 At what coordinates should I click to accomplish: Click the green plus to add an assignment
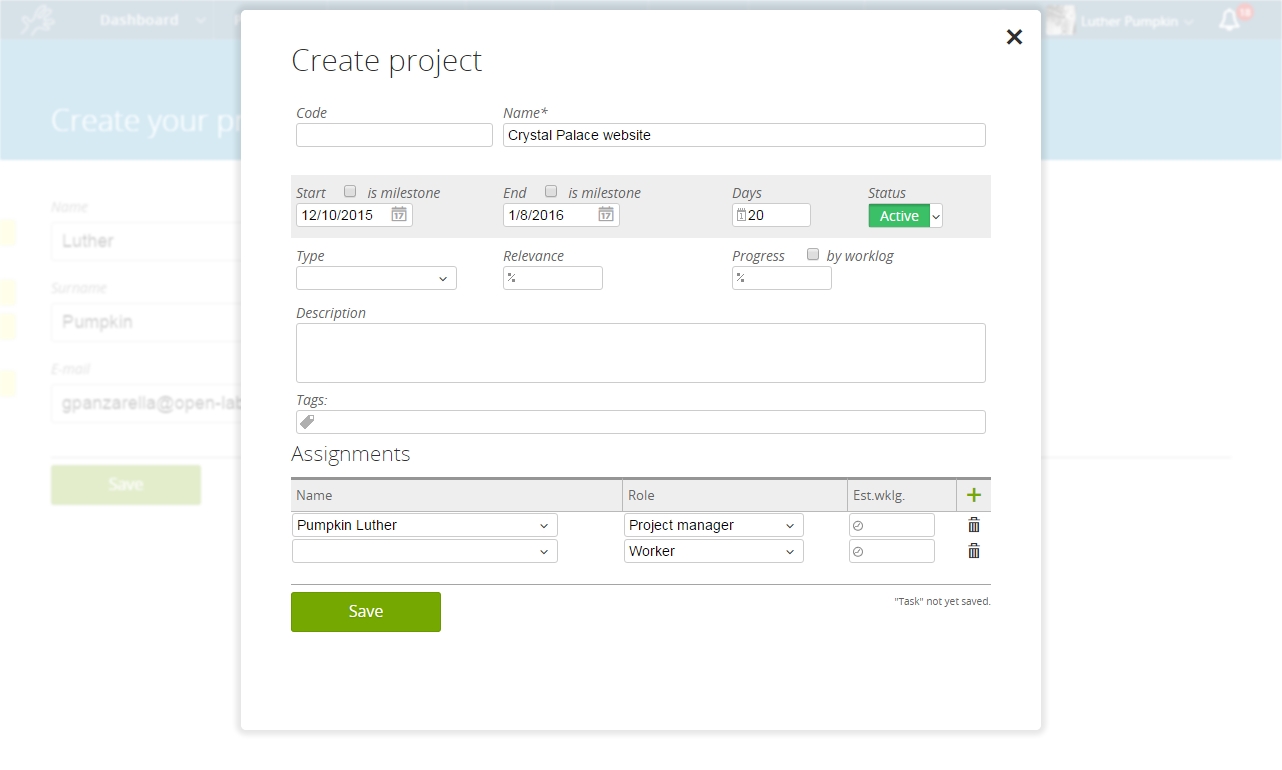click(x=974, y=495)
